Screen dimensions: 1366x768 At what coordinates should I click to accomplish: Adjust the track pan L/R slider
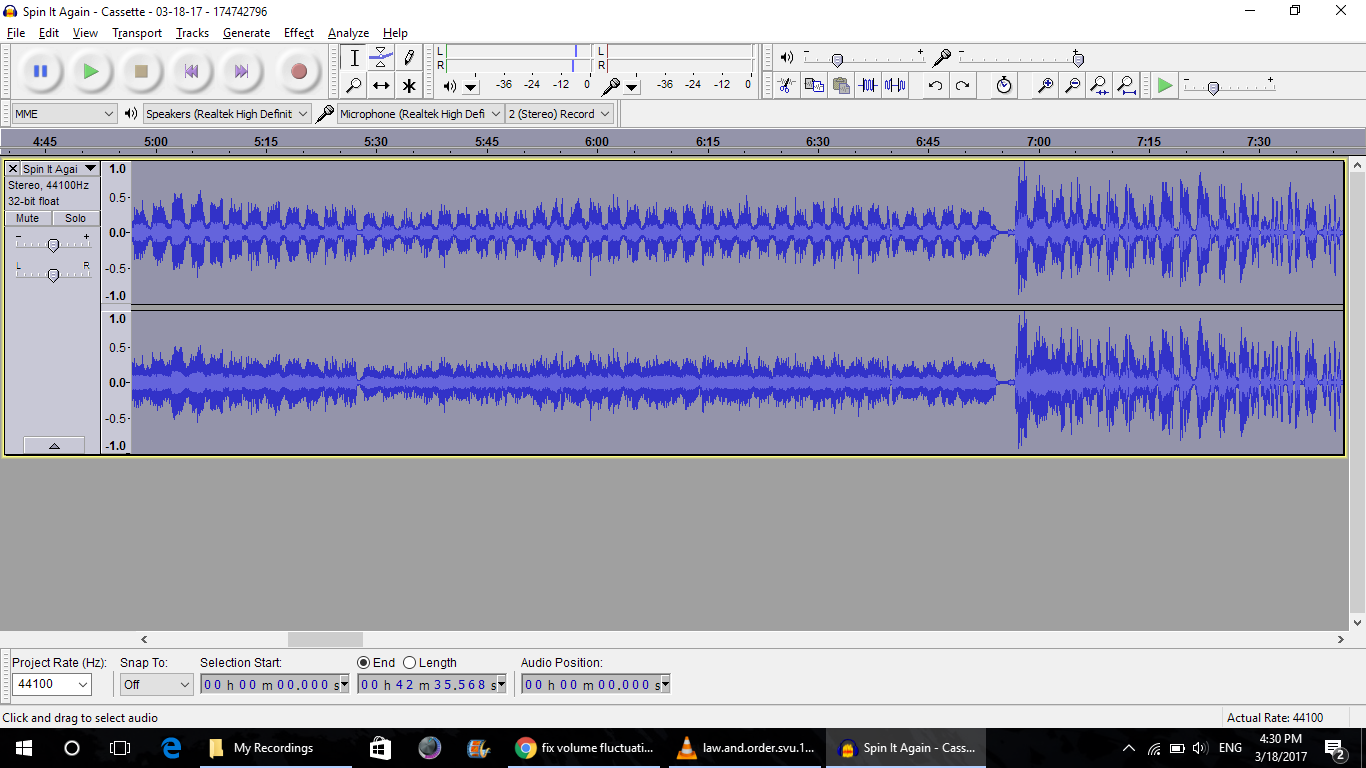pyautogui.click(x=53, y=274)
